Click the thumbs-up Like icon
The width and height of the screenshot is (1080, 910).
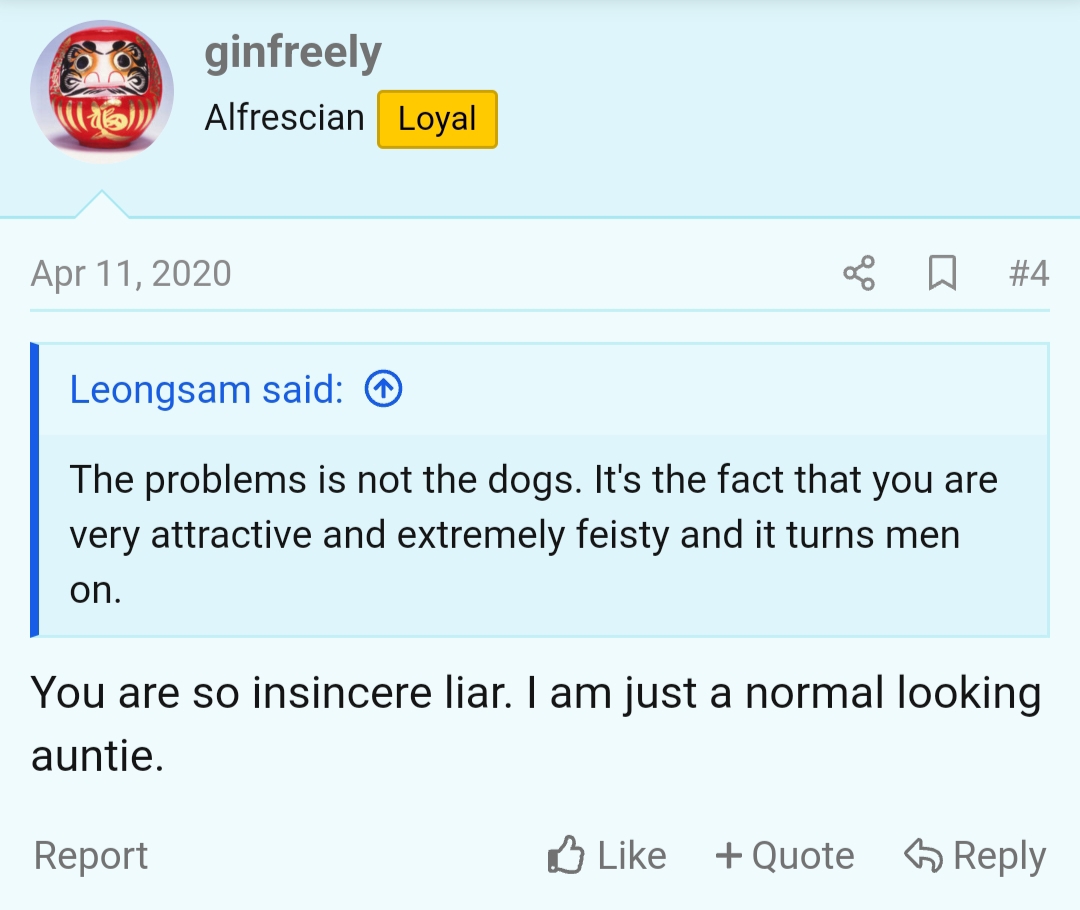click(x=565, y=855)
